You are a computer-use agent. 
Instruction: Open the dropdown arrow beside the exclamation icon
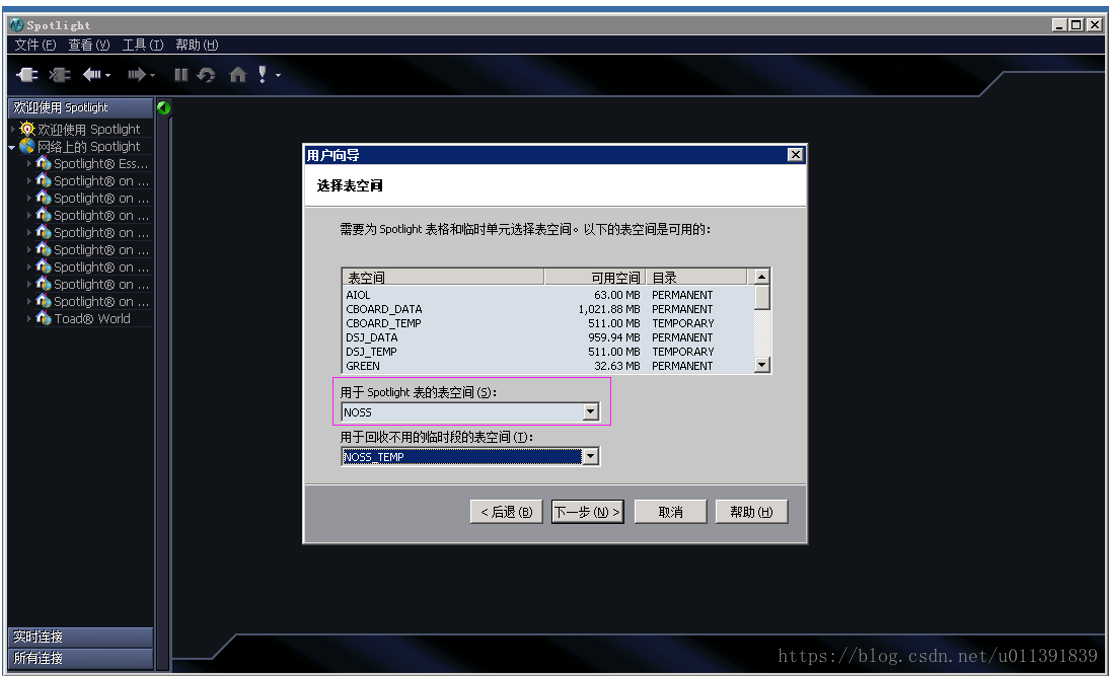278,76
